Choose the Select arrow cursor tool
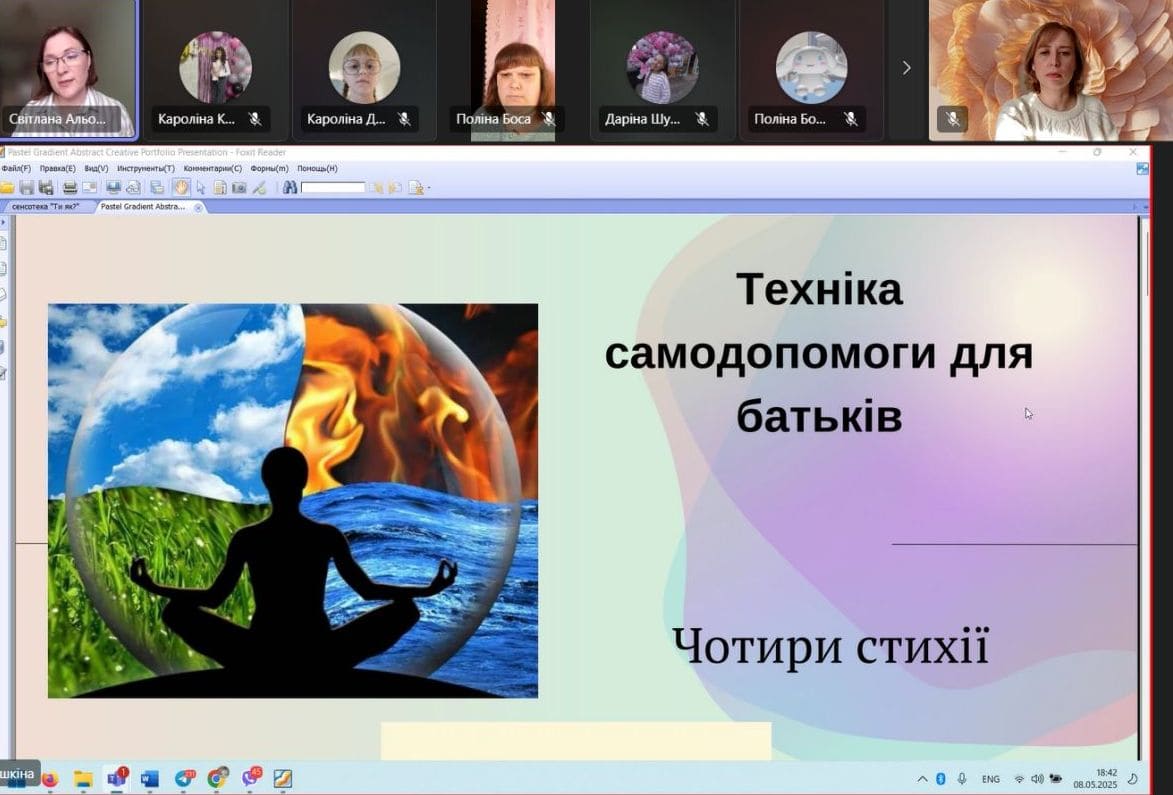 point(201,187)
